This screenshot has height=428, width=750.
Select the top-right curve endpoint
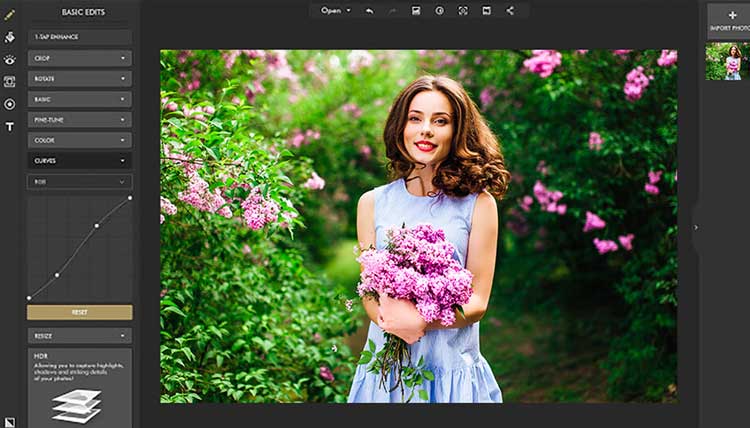[130, 198]
